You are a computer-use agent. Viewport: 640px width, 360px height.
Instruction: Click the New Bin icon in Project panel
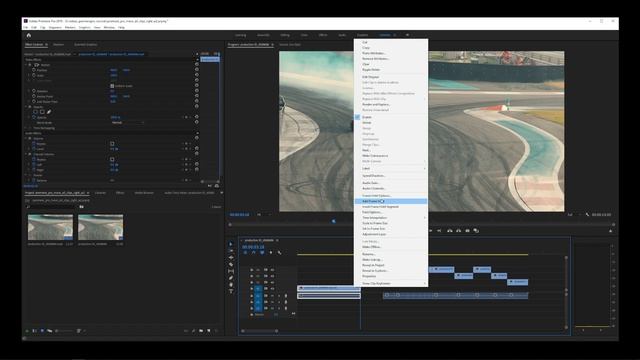point(201,331)
